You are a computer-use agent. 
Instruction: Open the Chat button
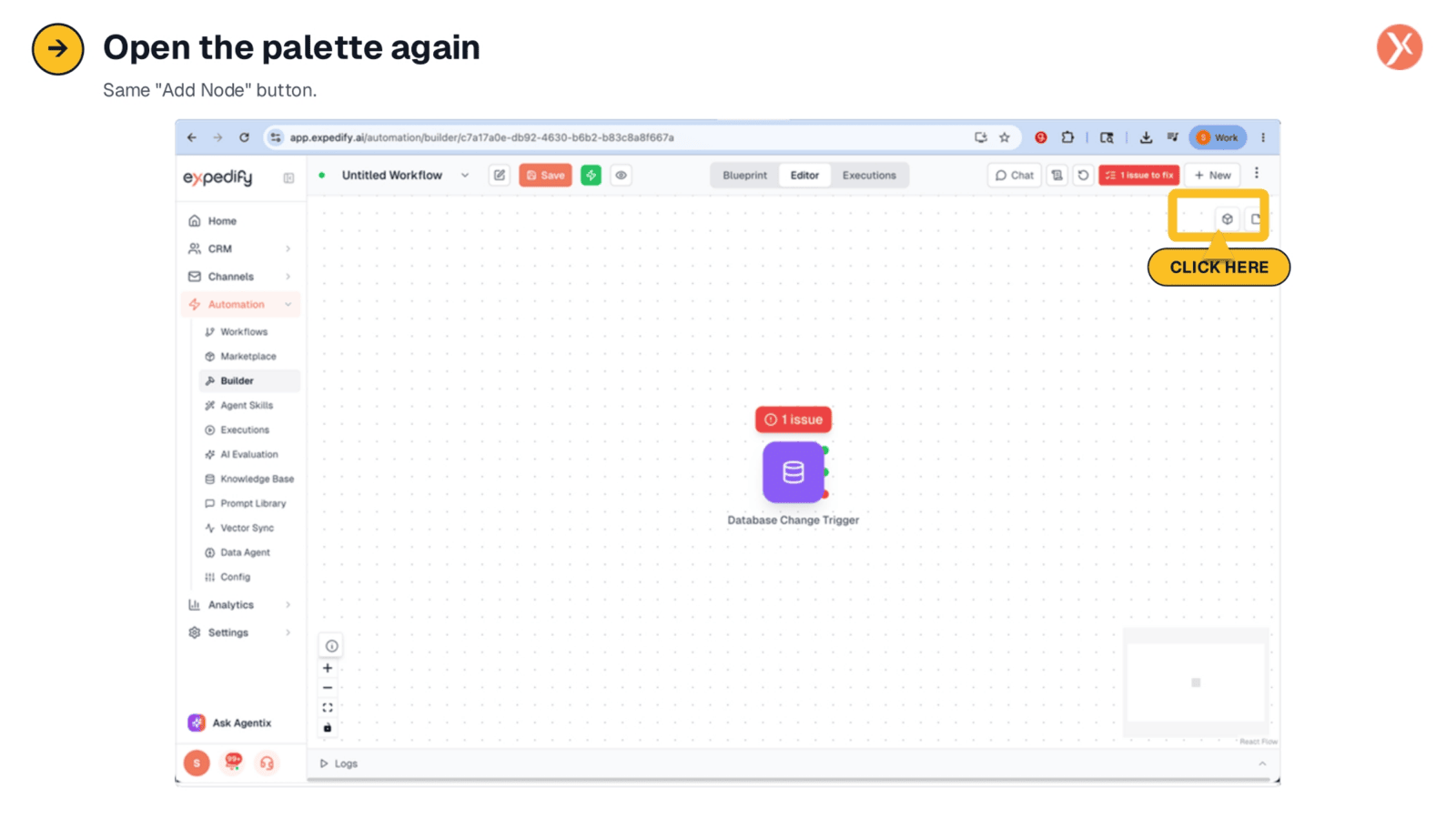1014,175
